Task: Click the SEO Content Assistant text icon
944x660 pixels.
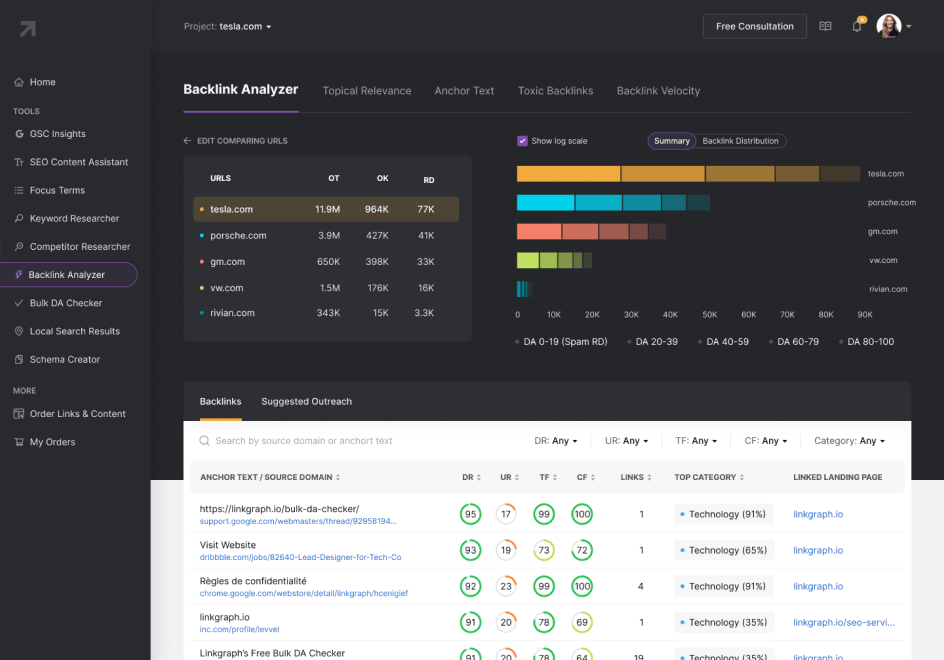Action: 19,162
